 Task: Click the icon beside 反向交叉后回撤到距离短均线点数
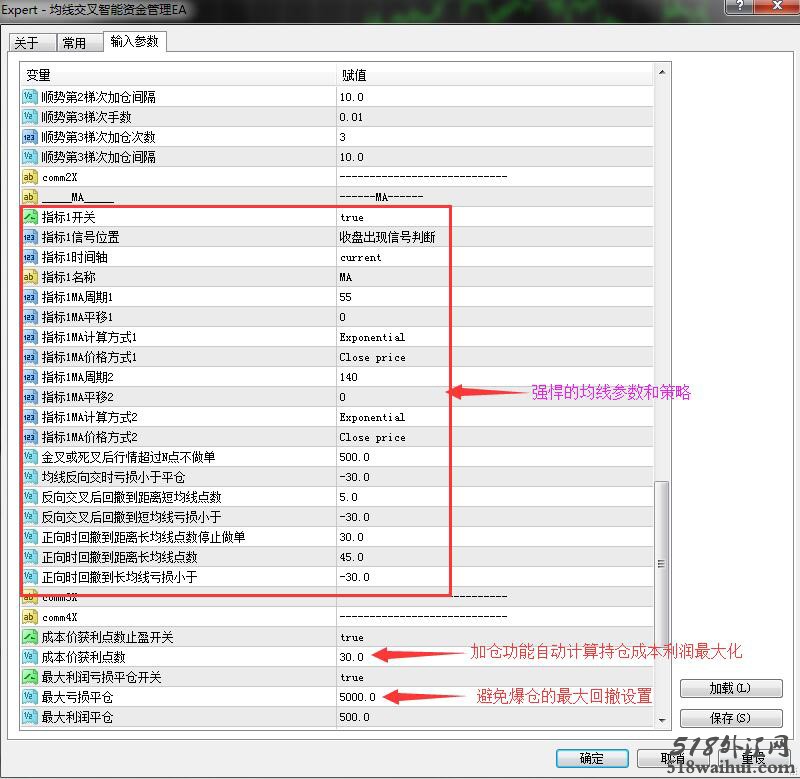pyautogui.click(x=30, y=497)
